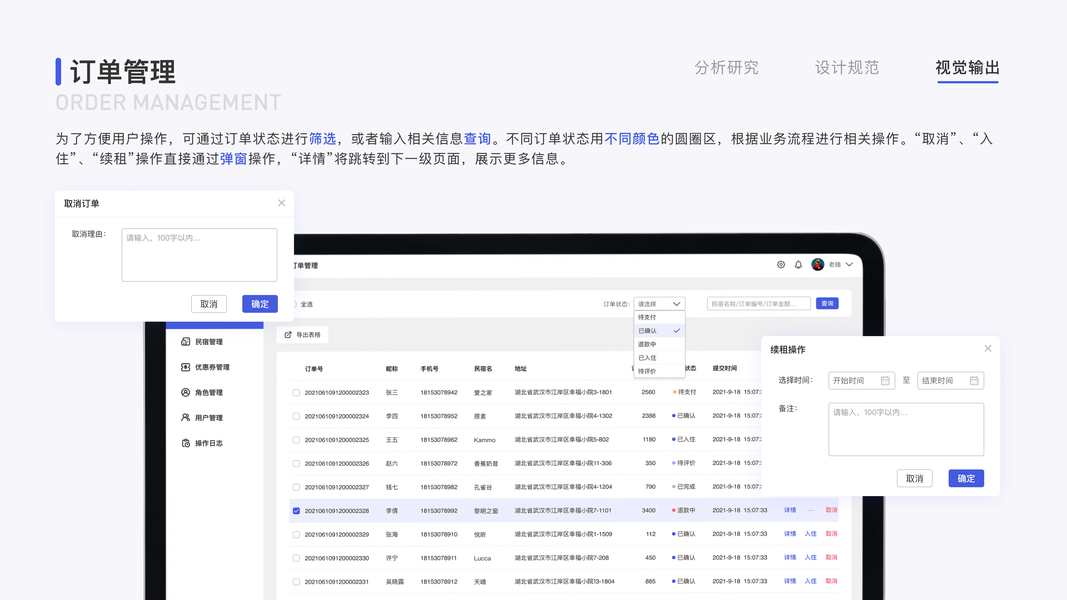Open 详情 for order 20210610912000002330
1067x600 pixels.
tap(789, 557)
